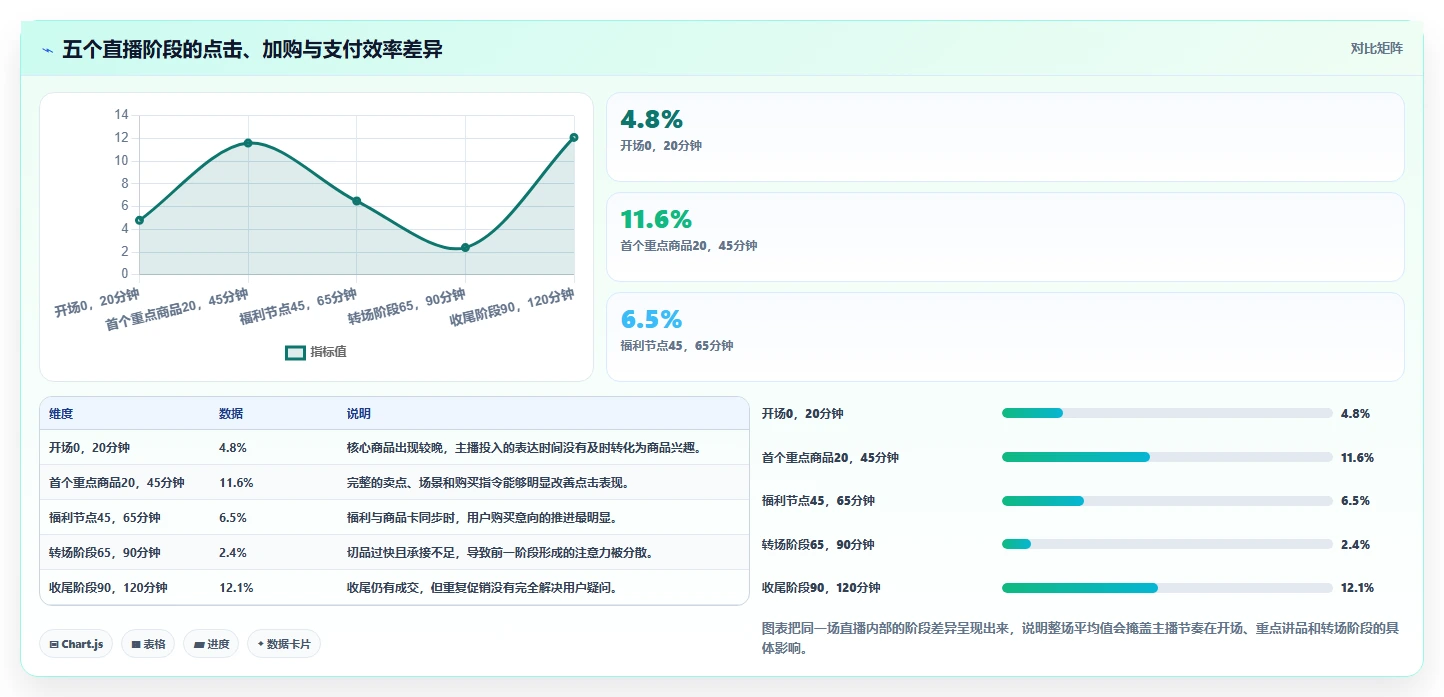1444x697 pixels.
Task: Click the 数据卡片 tag pill
Action: point(284,644)
